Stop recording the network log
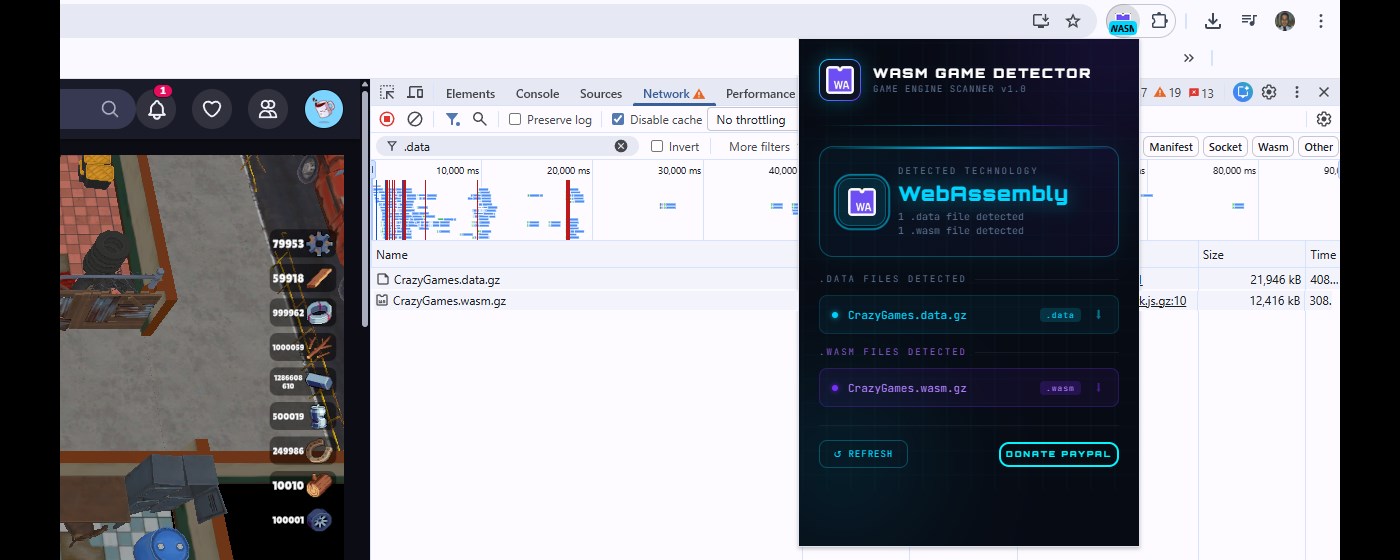1400x560 pixels. (x=387, y=119)
